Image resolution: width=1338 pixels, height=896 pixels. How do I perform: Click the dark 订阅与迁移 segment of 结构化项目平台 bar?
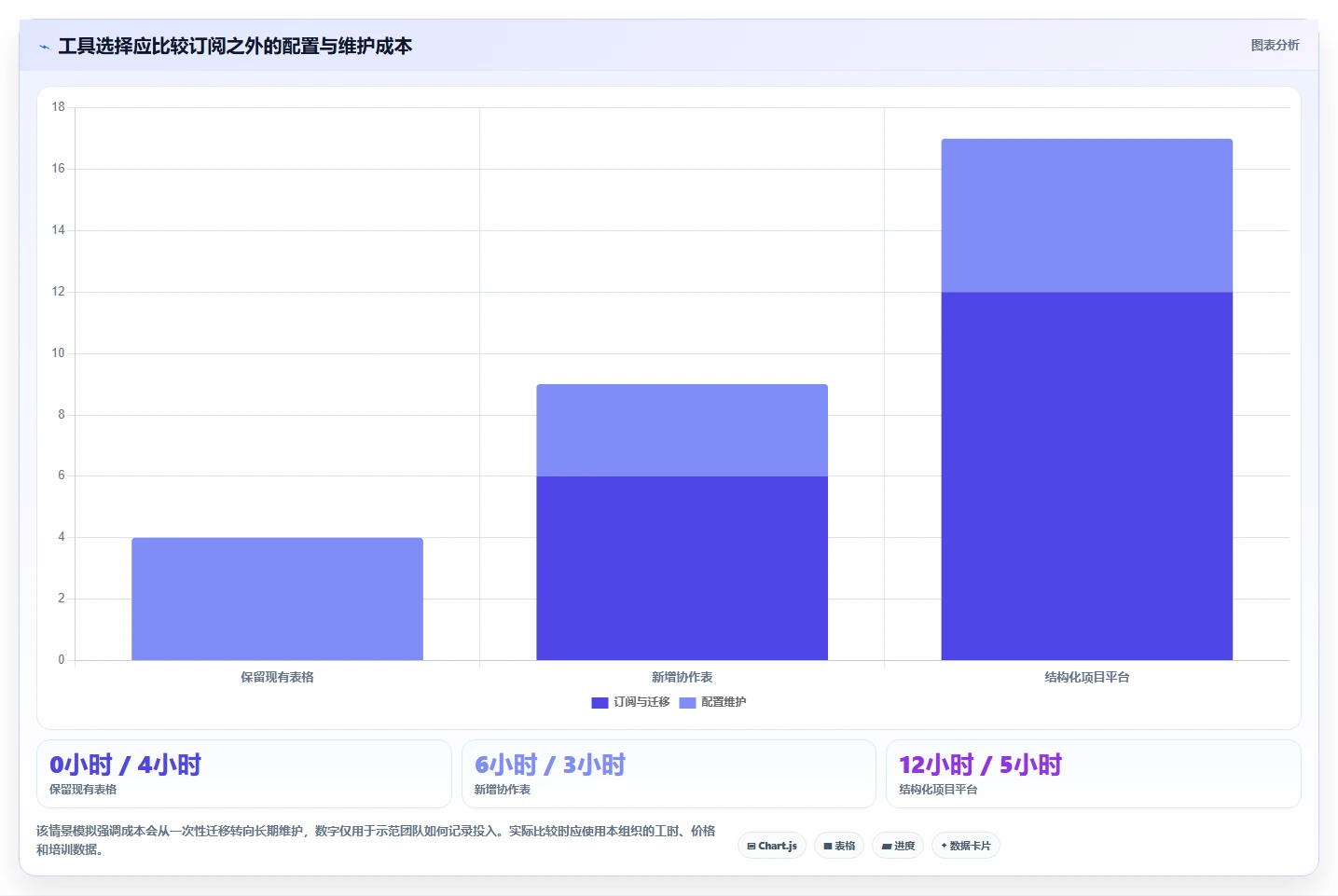click(1086, 476)
